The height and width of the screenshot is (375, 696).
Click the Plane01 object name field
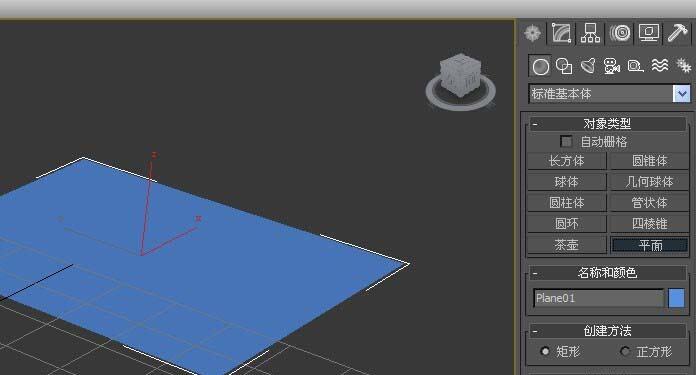(598, 298)
